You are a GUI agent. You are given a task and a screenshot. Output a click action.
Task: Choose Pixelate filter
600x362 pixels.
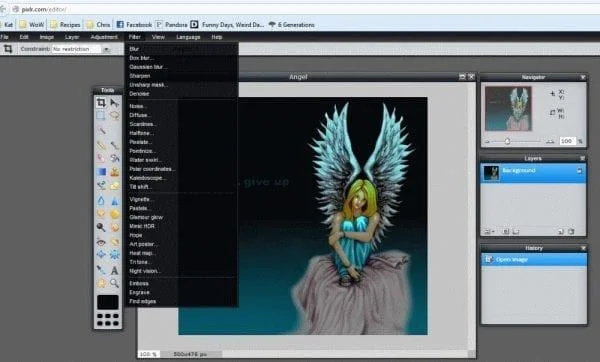pyautogui.click(x=140, y=142)
